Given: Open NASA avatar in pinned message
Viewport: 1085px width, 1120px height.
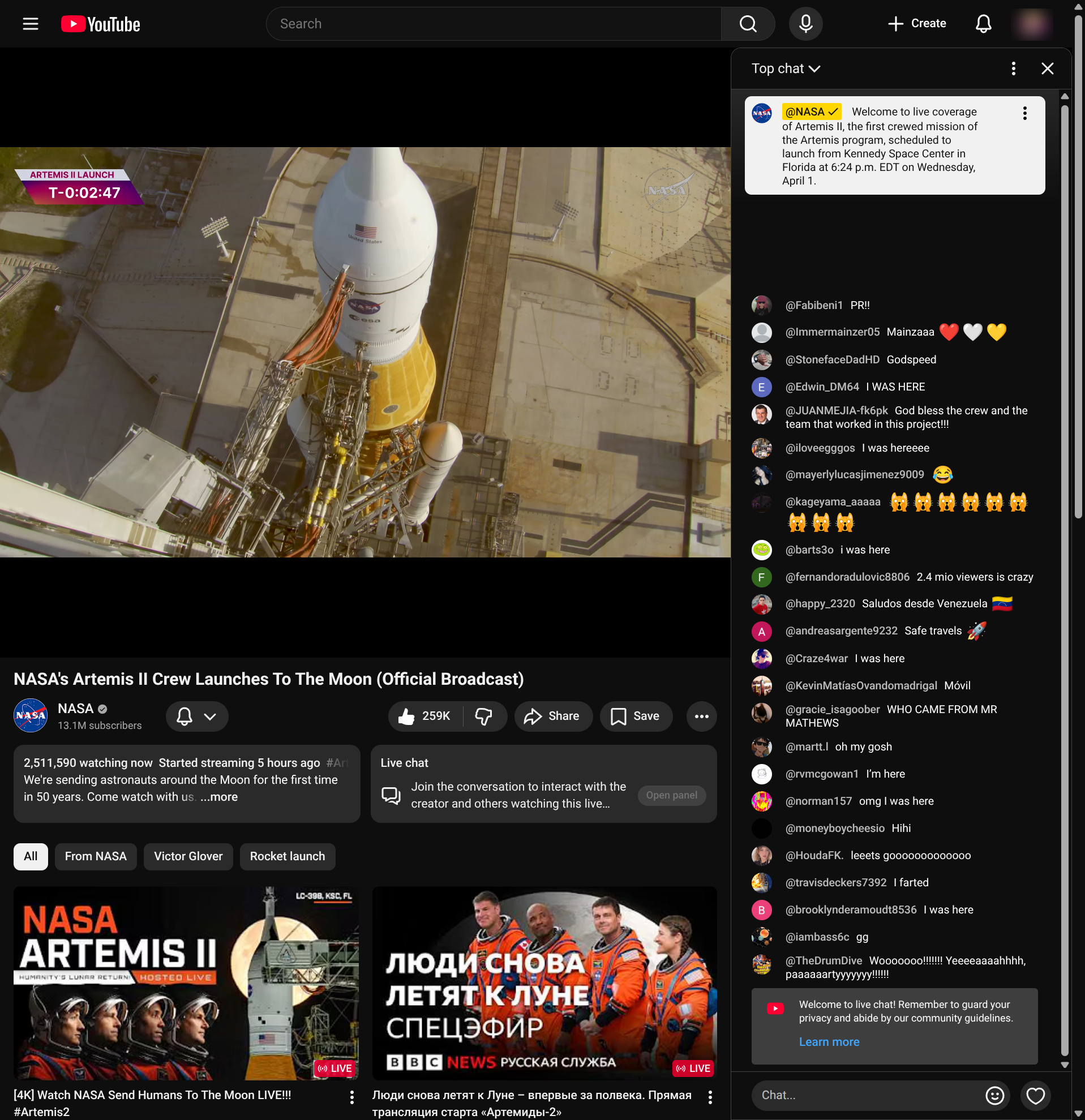Looking at the screenshot, I should coord(761,113).
